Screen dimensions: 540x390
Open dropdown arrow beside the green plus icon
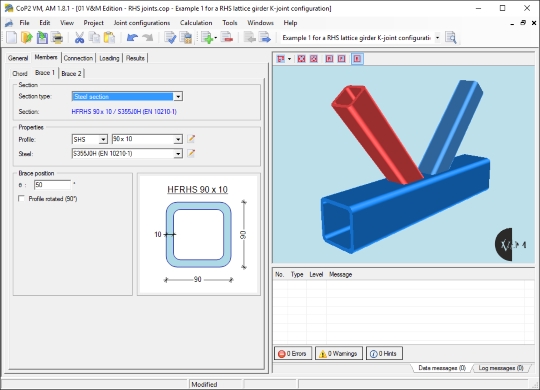(x=216, y=38)
